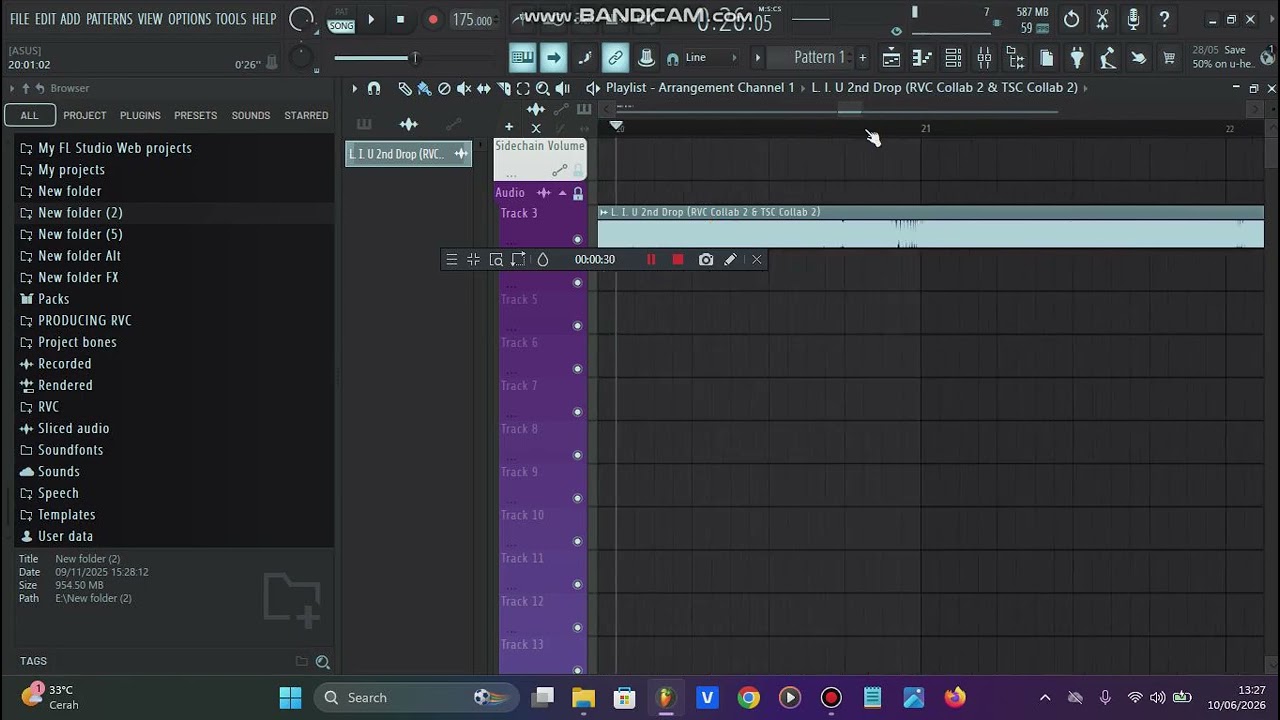Select the playlist draw pencil tool

point(404,88)
